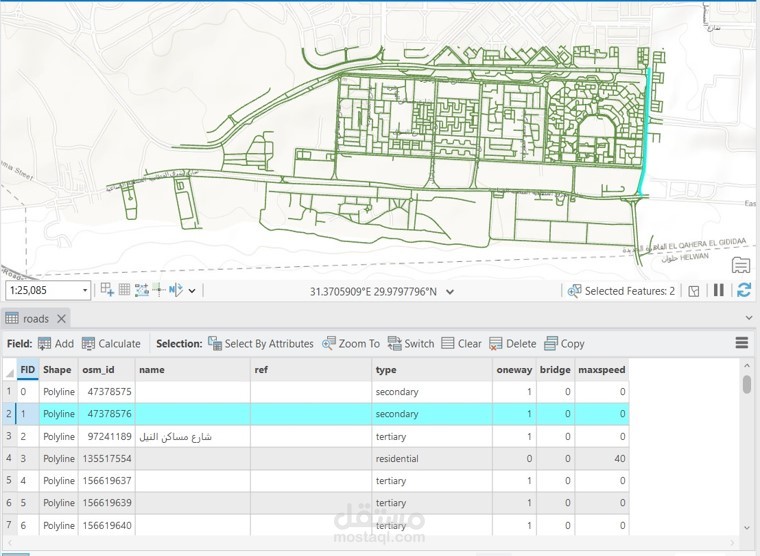Open Select By Attributes

pyautogui.click(x=260, y=343)
